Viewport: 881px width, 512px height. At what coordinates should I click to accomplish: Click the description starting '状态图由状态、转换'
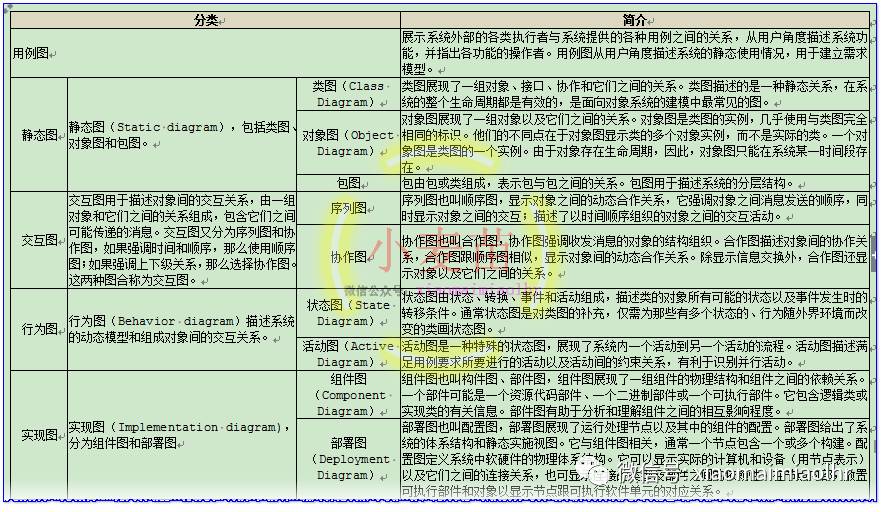(635, 313)
